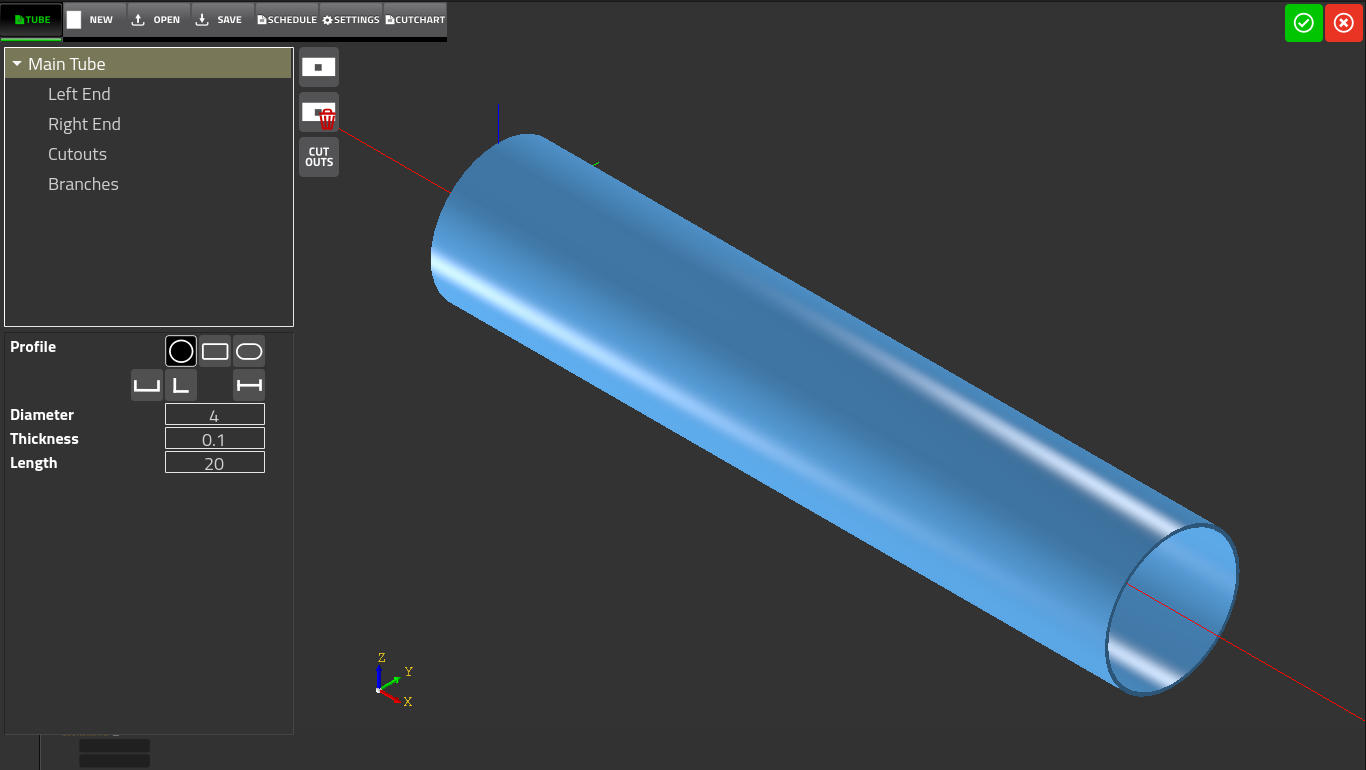Image resolution: width=1366 pixels, height=770 pixels.
Task: Open the Cutouts tree item
Action: [77, 154]
